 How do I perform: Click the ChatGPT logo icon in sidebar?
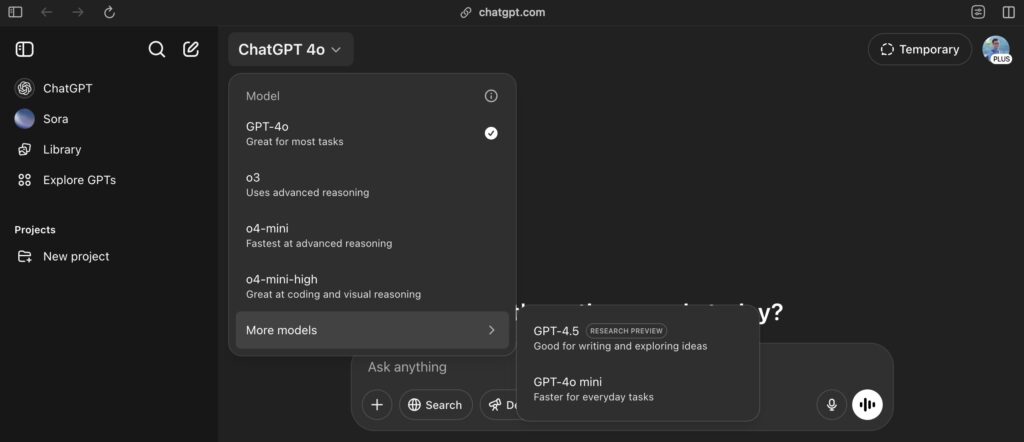pos(24,88)
